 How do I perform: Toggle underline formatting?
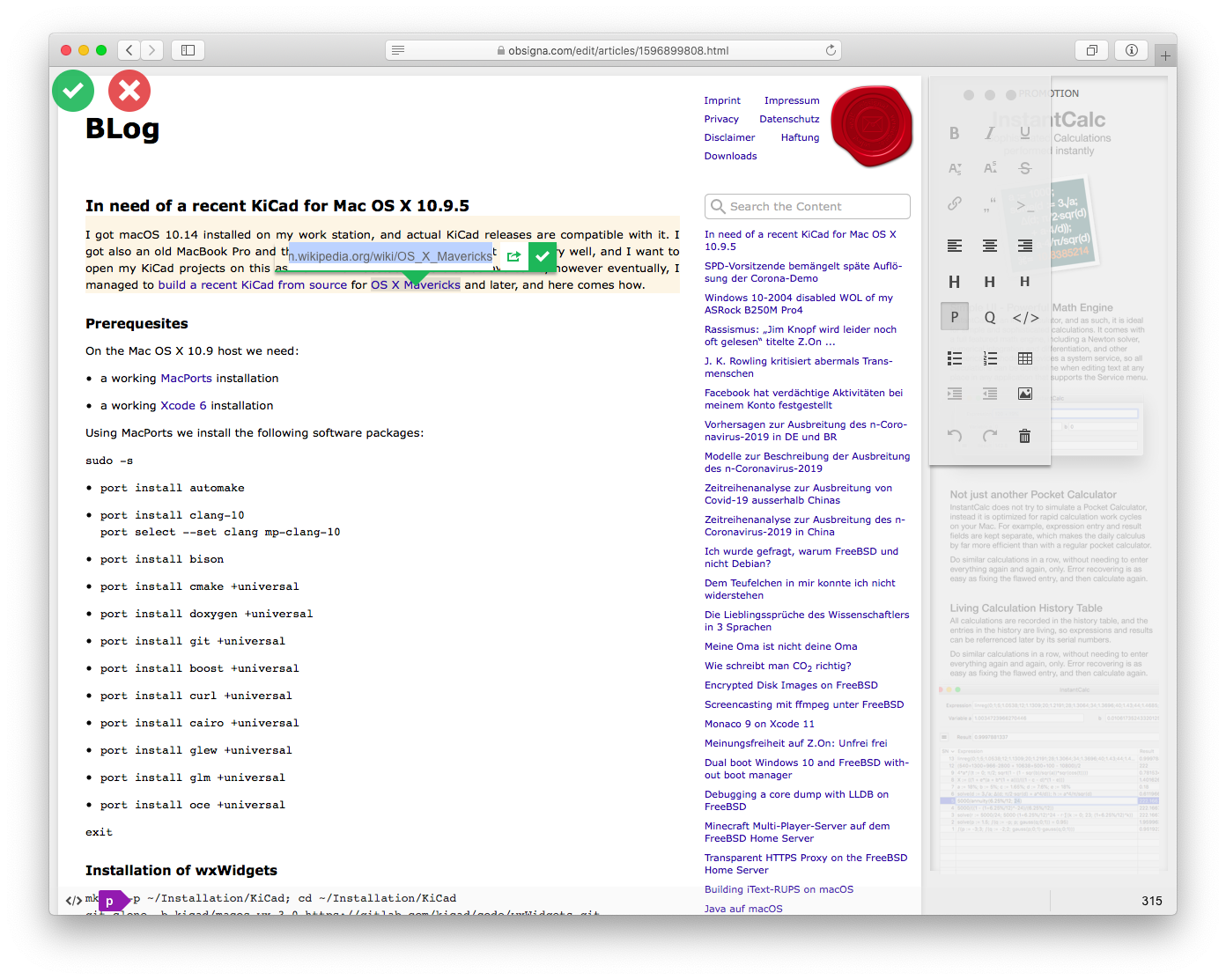[x=1025, y=133]
